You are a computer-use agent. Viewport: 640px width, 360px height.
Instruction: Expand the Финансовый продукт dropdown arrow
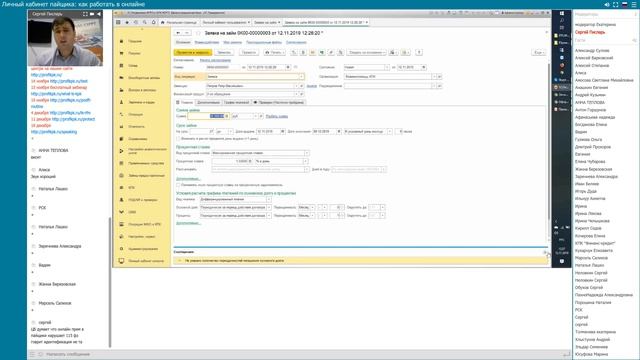point(296,94)
